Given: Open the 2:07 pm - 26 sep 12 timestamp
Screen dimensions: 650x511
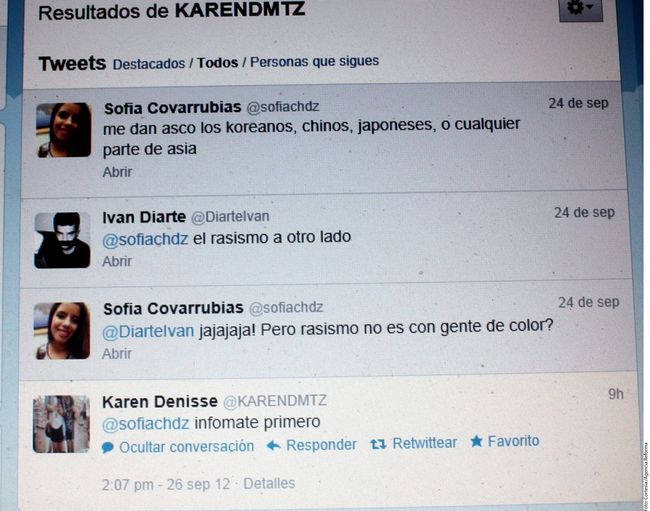Looking at the screenshot, I should click(166, 484).
